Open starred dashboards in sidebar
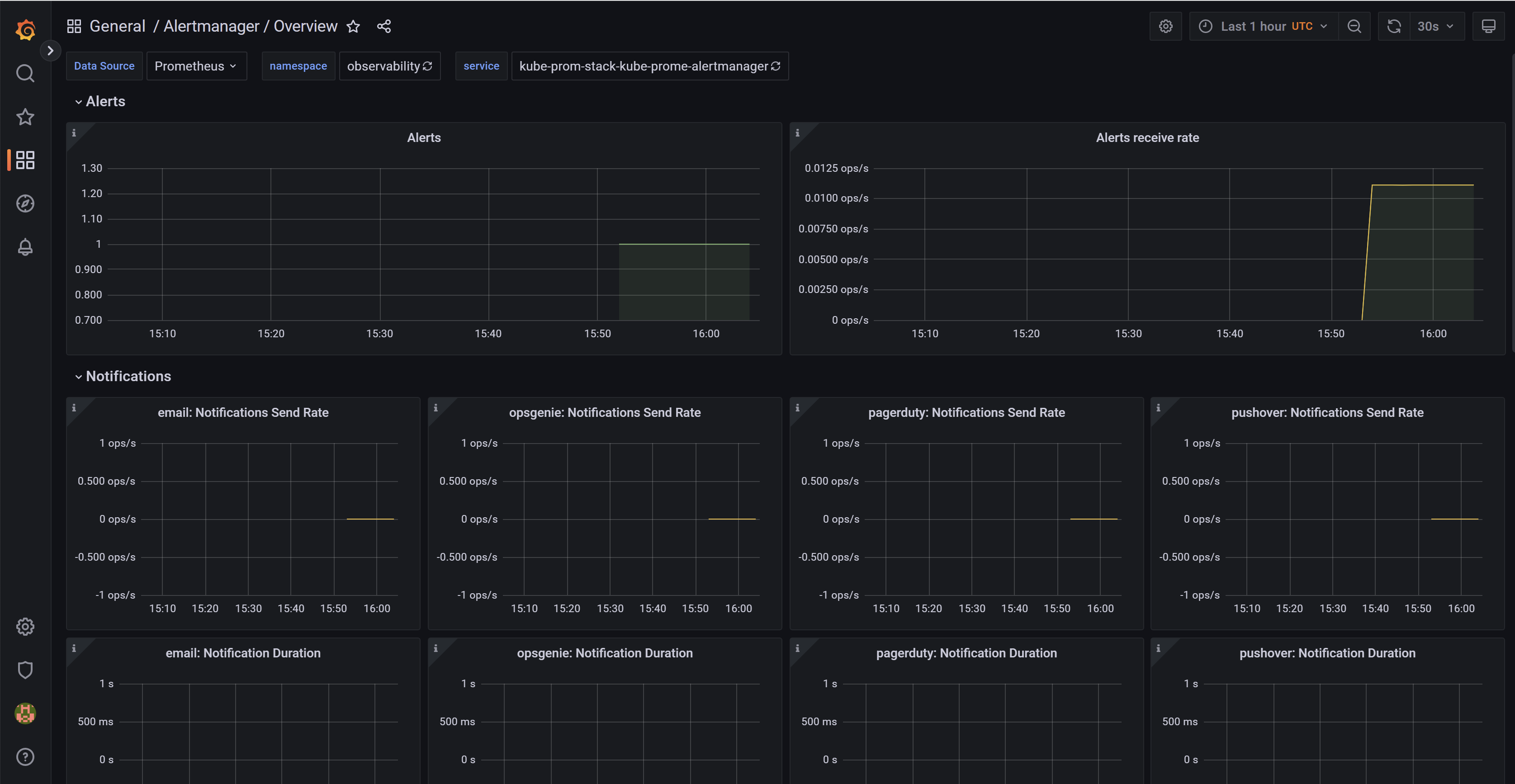This screenshot has height=784, width=1515. pyautogui.click(x=25, y=117)
